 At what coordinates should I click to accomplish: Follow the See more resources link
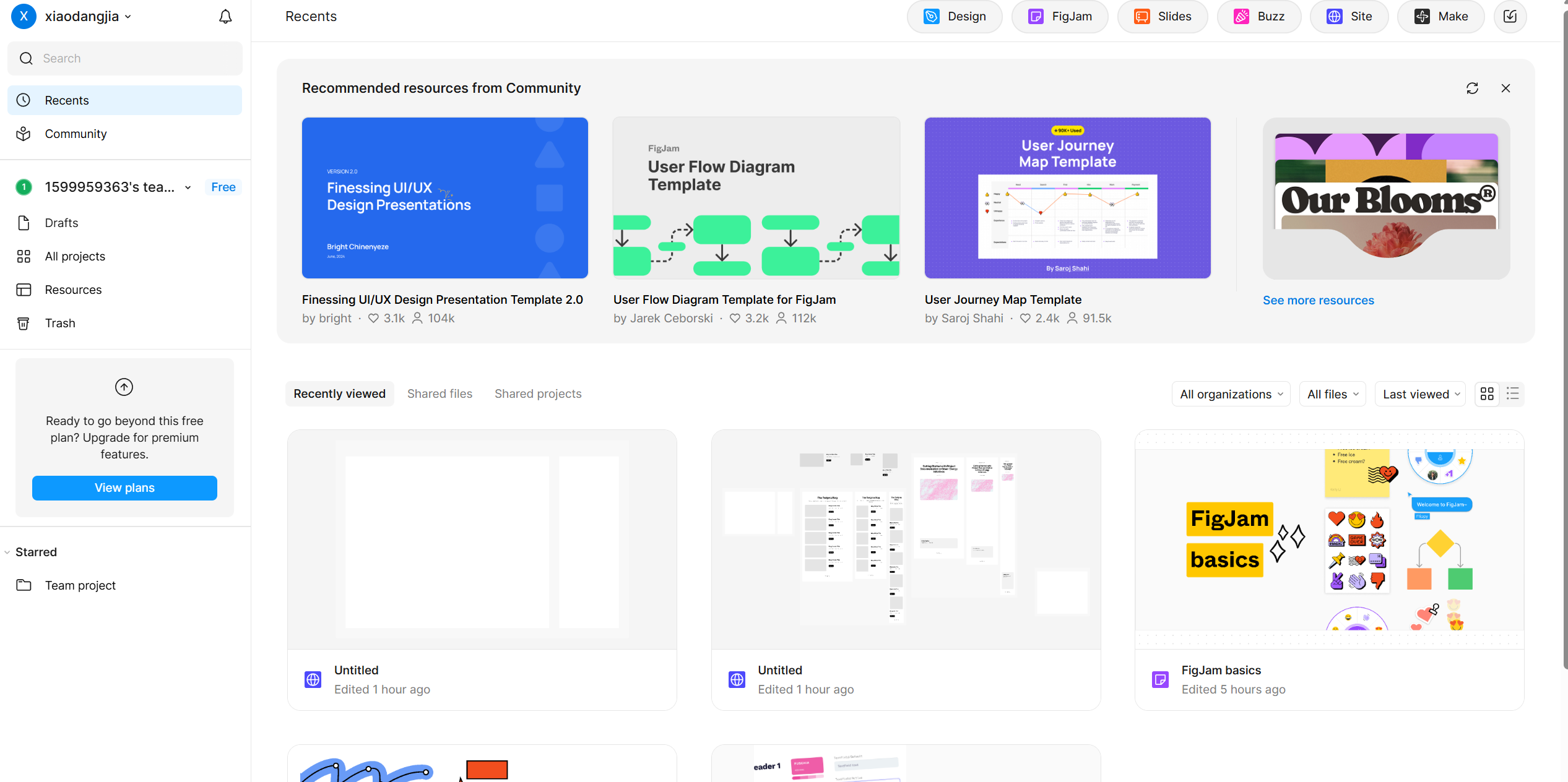(1318, 300)
